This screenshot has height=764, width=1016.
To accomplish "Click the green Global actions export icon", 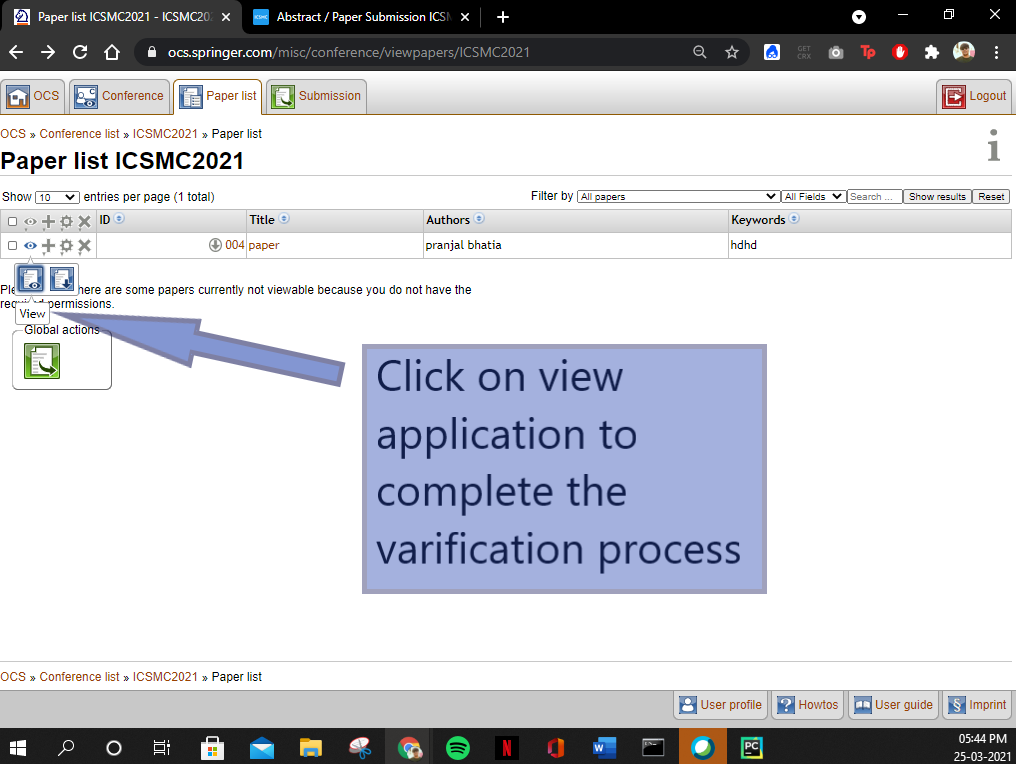I will 42,361.
